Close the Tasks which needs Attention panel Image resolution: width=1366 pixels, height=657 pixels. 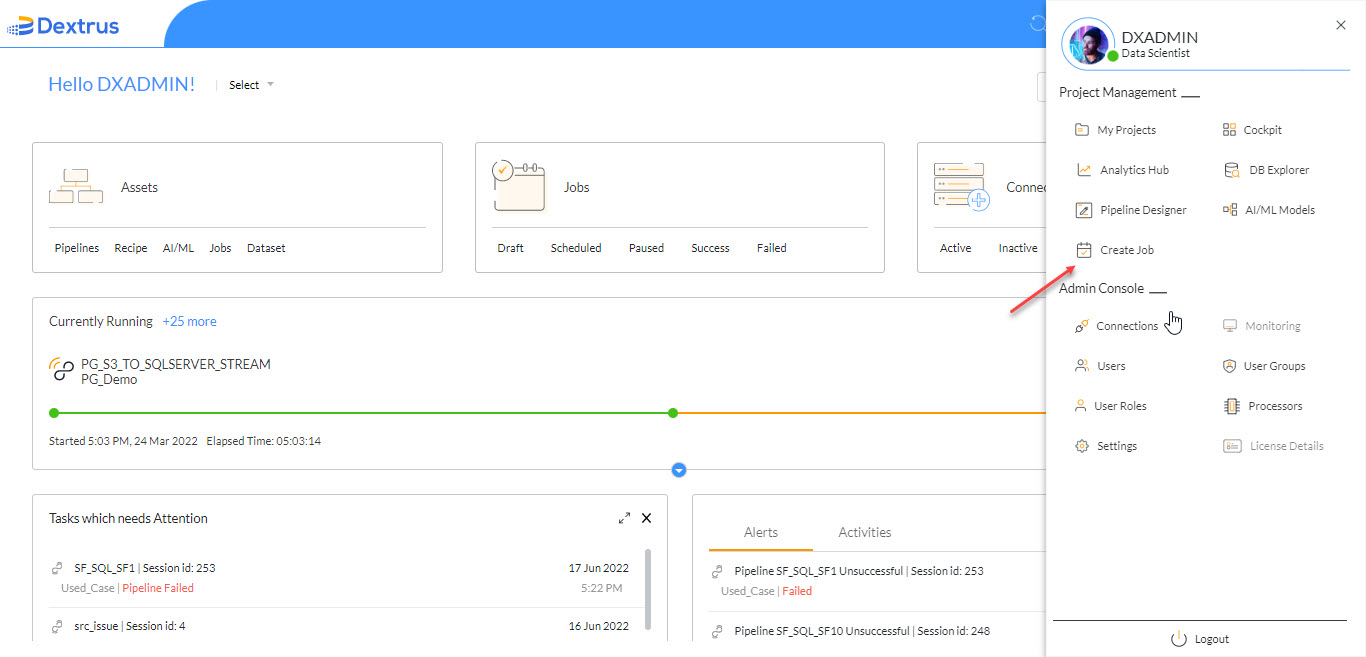click(x=646, y=518)
